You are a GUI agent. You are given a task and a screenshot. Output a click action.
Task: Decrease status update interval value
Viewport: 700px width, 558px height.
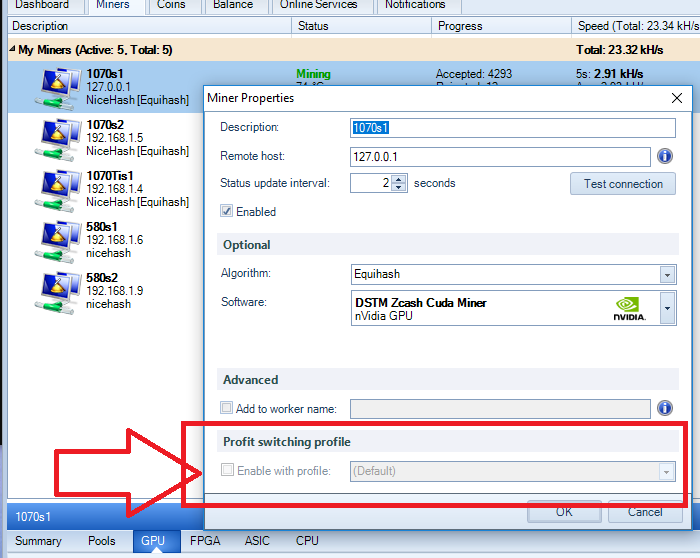coord(399,187)
